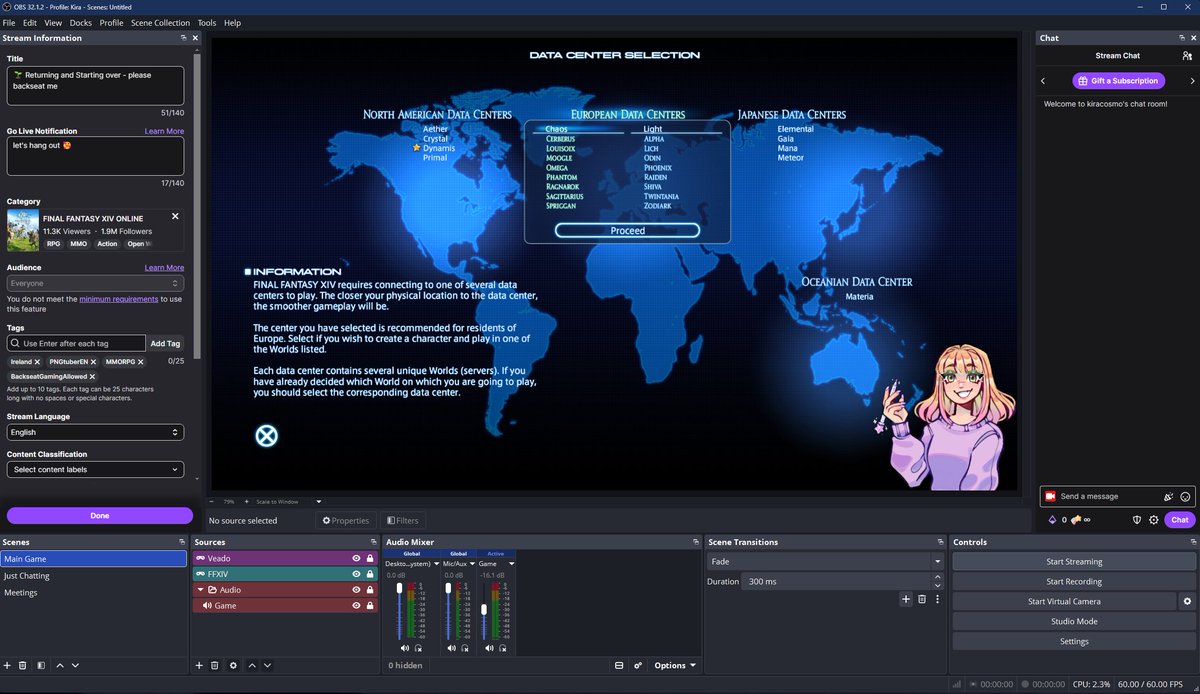1200x694 pixels.
Task: Add a new source with plus icon
Action: point(199,665)
